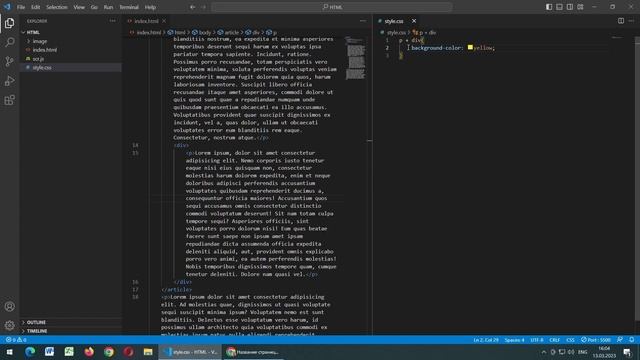Open the File menu

(x=21, y=7)
